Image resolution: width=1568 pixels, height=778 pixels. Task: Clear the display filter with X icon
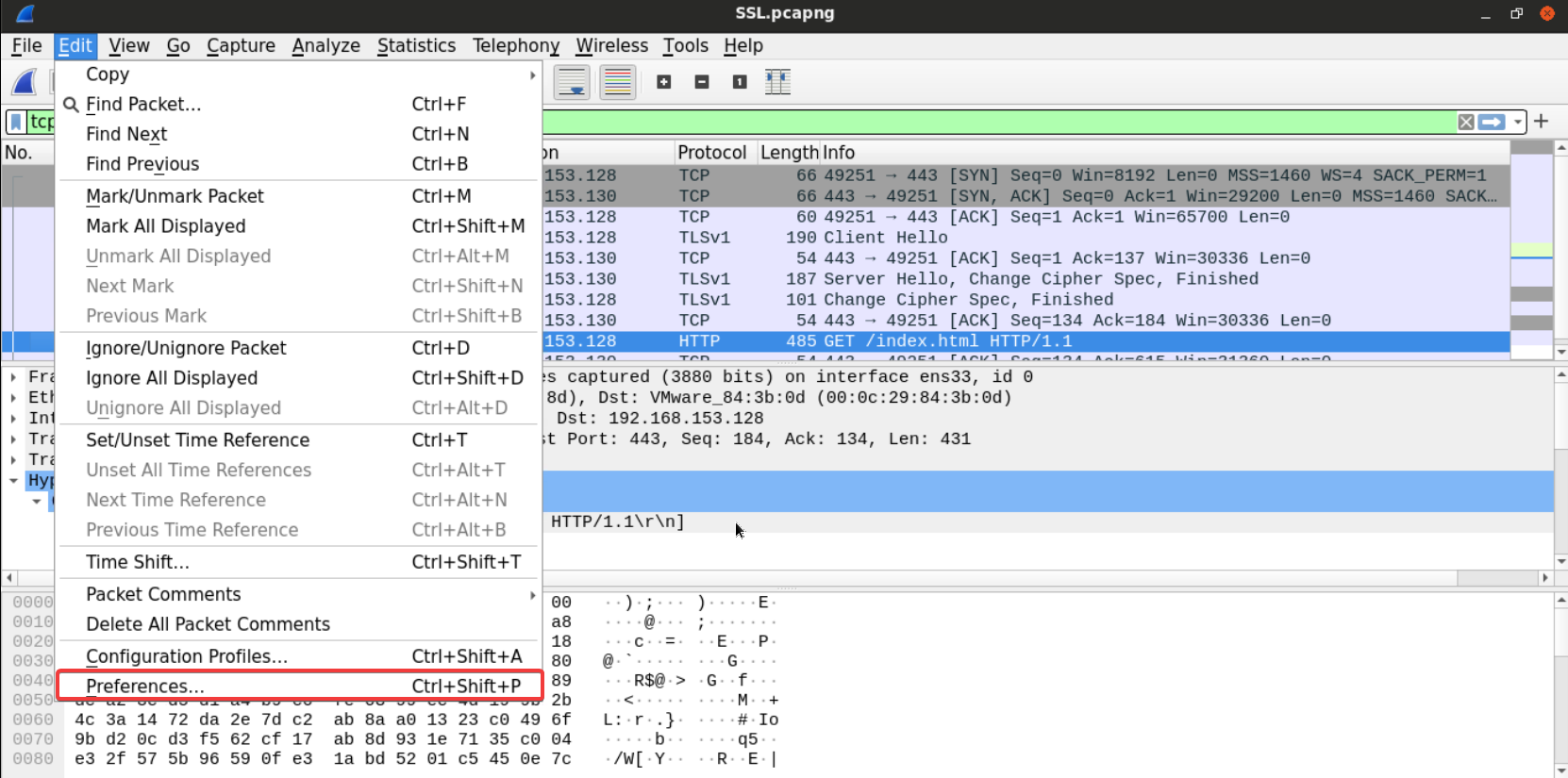point(1465,122)
